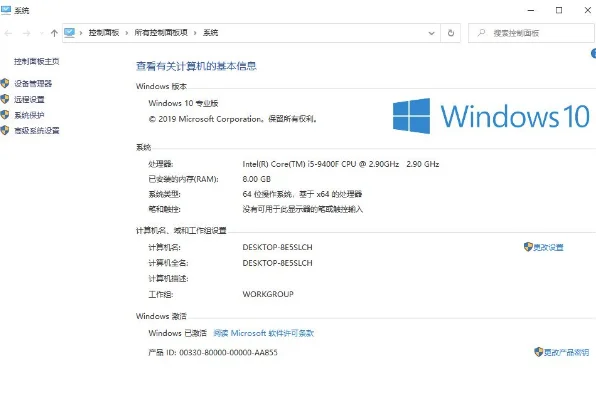Click shield icon beside 远程设置
The width and height of the screenshot is (596, 408).
click(x=5, y=99)
